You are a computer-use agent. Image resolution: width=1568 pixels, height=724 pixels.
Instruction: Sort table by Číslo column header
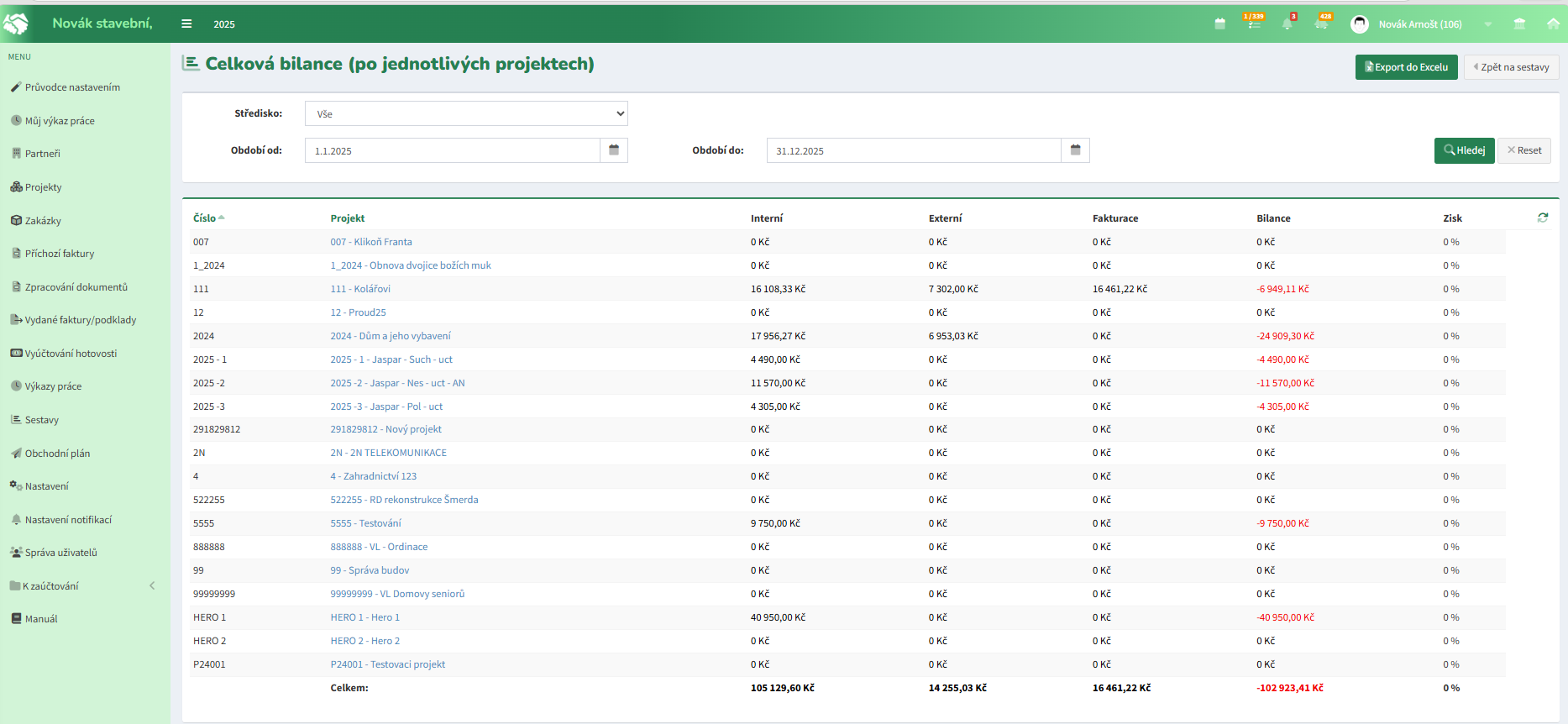[x=208, y=218]
